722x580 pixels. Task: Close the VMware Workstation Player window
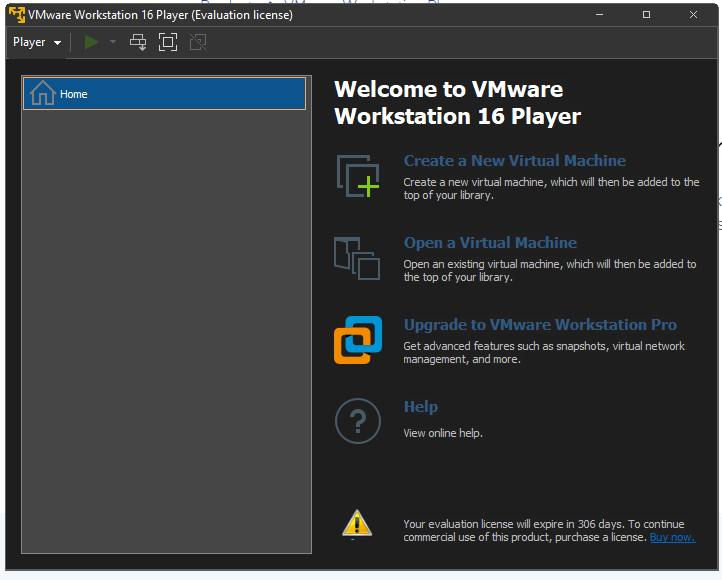click(x=693, y=15)
